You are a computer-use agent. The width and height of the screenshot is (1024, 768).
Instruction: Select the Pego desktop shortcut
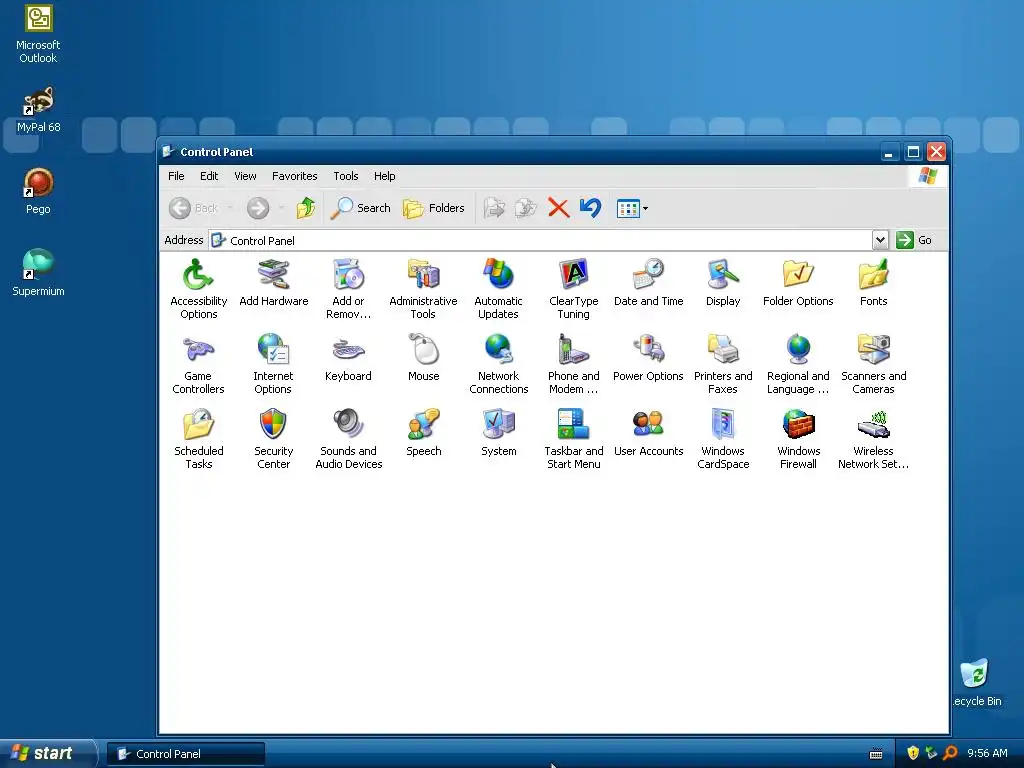tap(38, 191)
